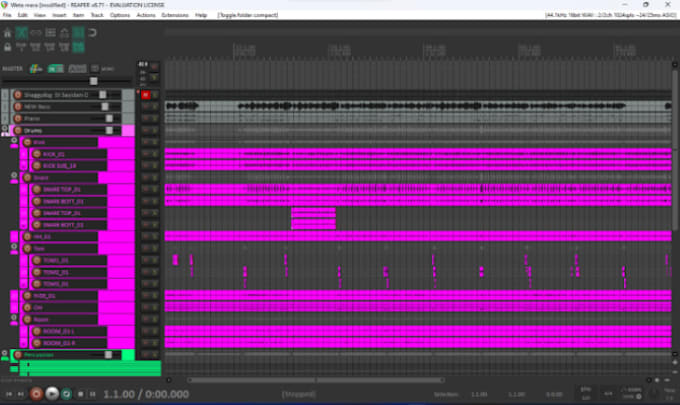Click the Toggle folder compact menu button

point(248,15)
